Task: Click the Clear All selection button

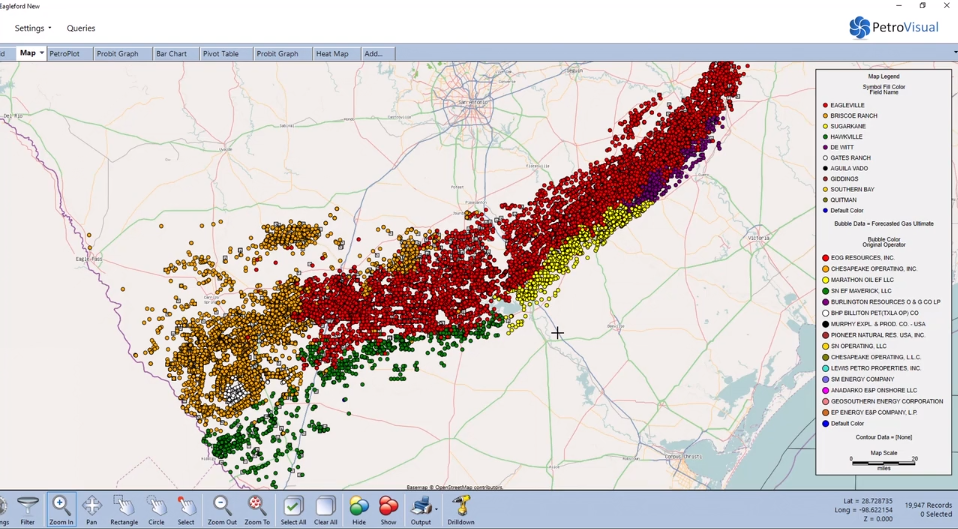Action: pyautogui.click(x=325, y=508)
